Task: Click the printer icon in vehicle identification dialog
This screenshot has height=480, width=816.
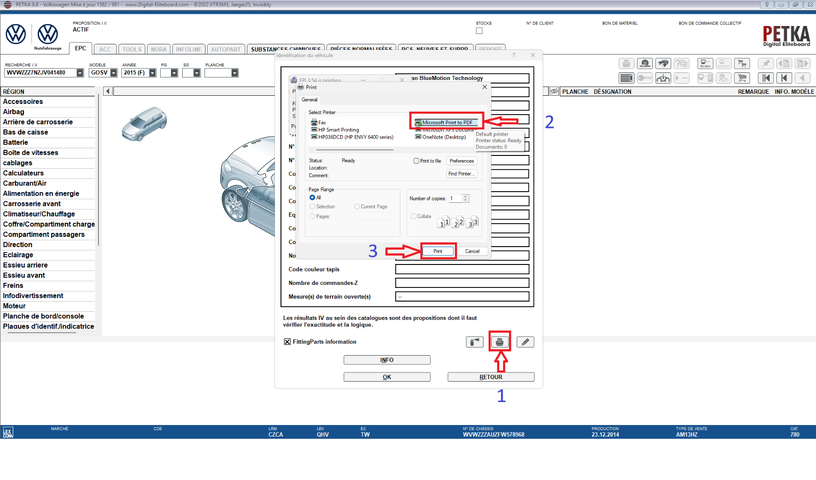Action: 500,342
